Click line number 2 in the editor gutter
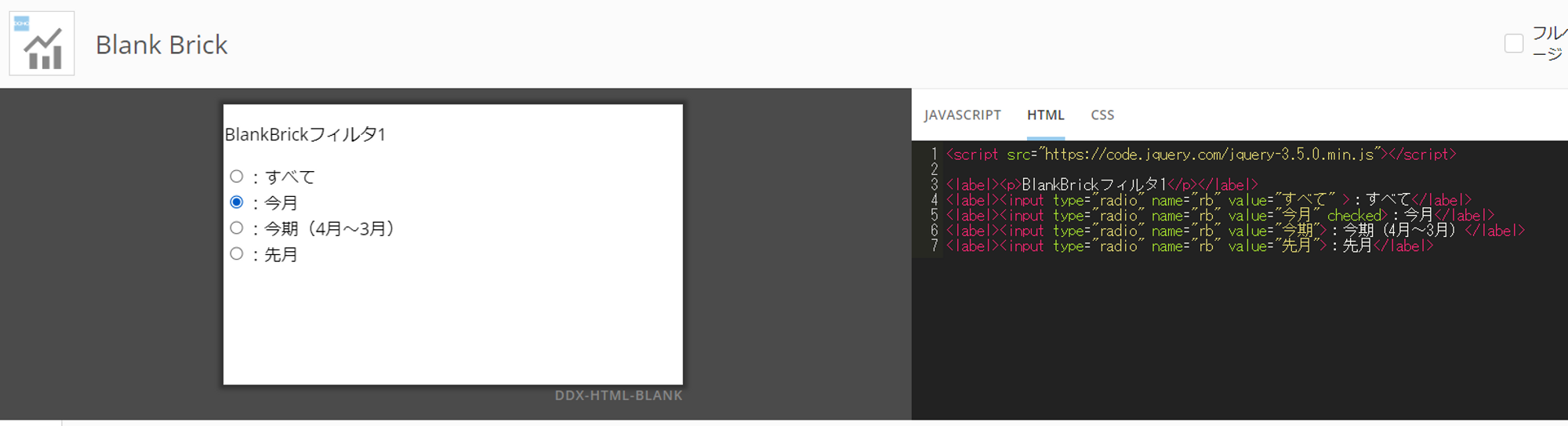 coord(934,169)
